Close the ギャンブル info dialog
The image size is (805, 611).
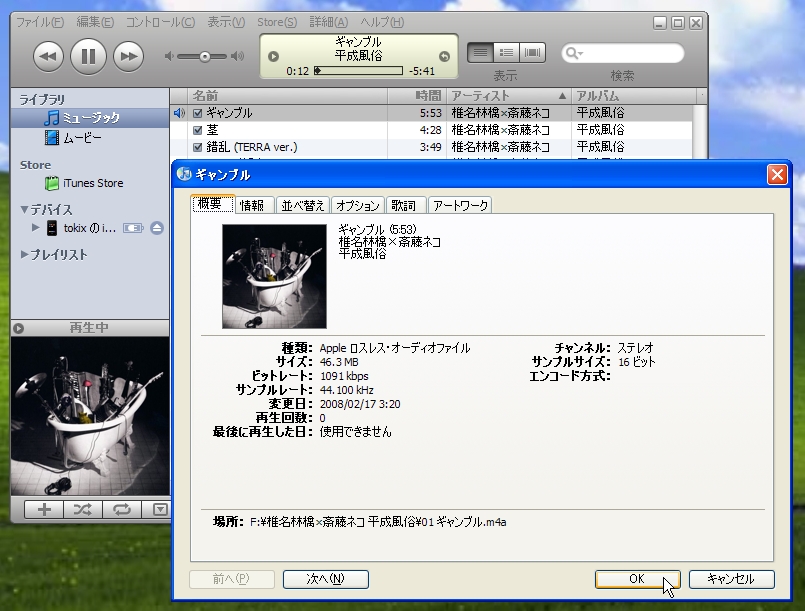coord(777,175)
